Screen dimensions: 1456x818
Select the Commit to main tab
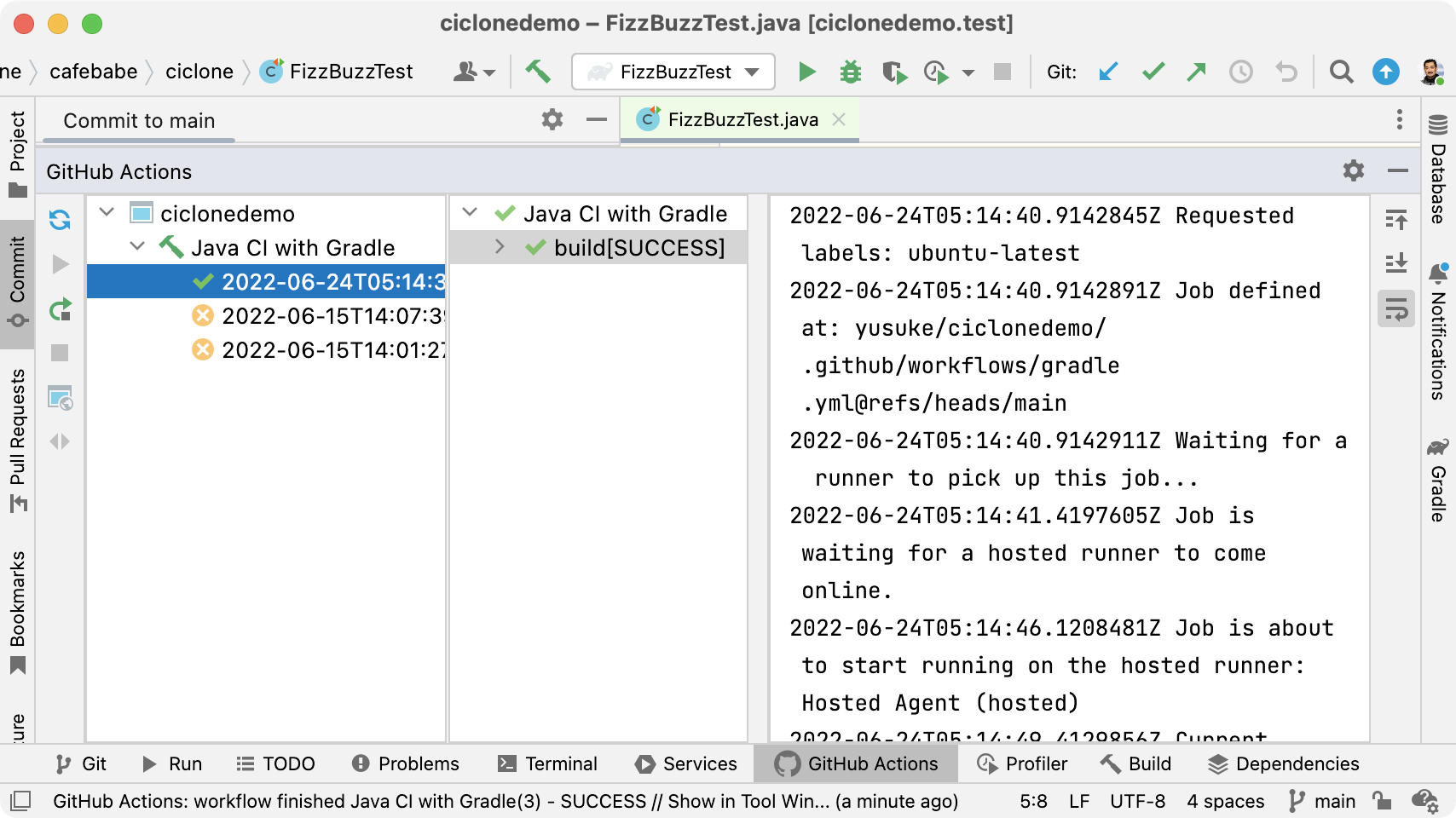[x=139, y=121]
